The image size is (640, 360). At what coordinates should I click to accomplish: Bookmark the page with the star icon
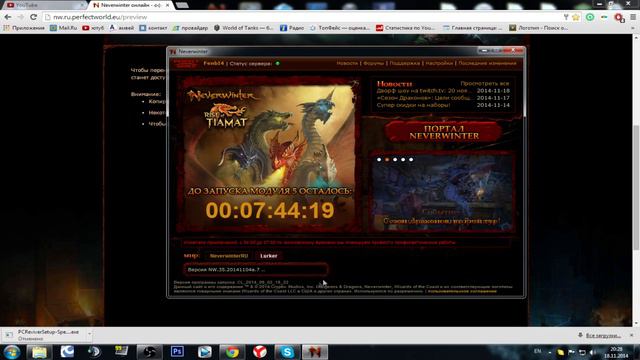tap(576, 17)
